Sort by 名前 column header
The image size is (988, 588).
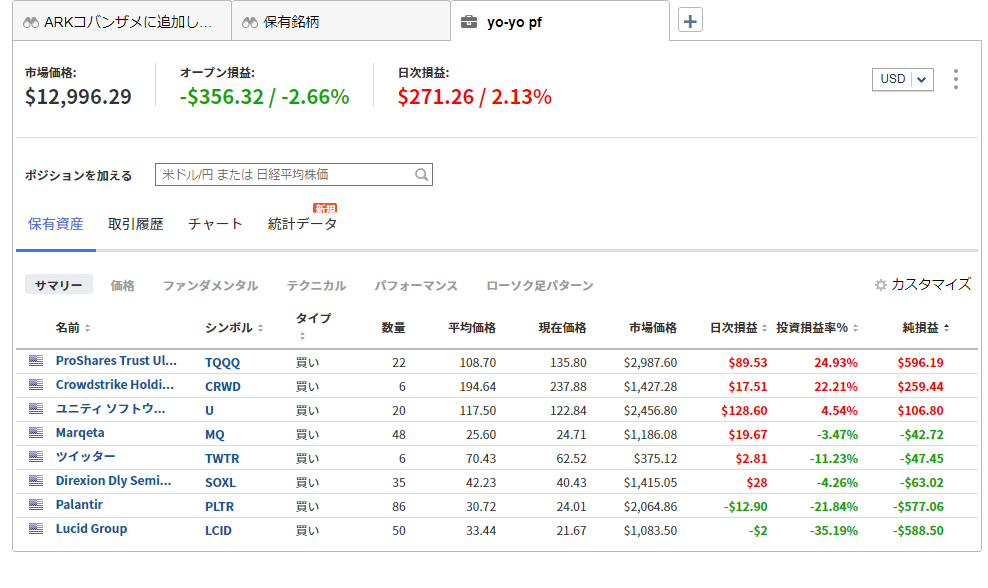click(x=72, y=328)
